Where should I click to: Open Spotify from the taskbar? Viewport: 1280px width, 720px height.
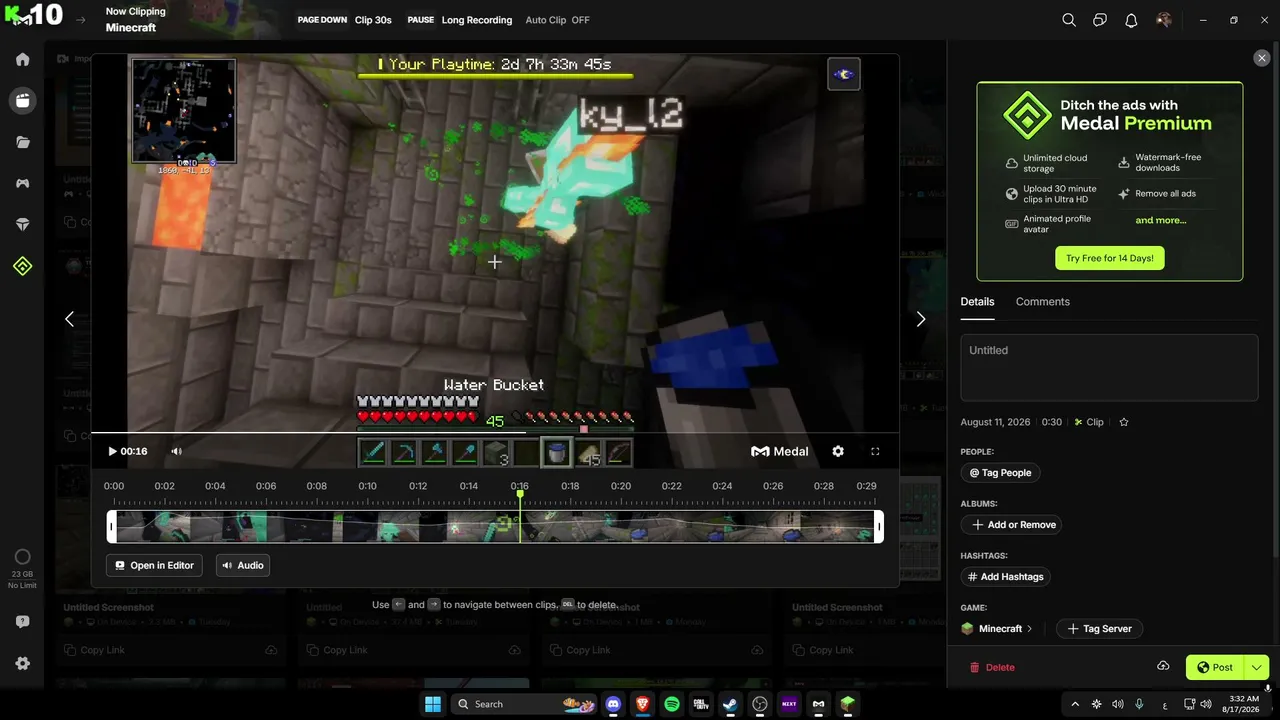[672, 704]
